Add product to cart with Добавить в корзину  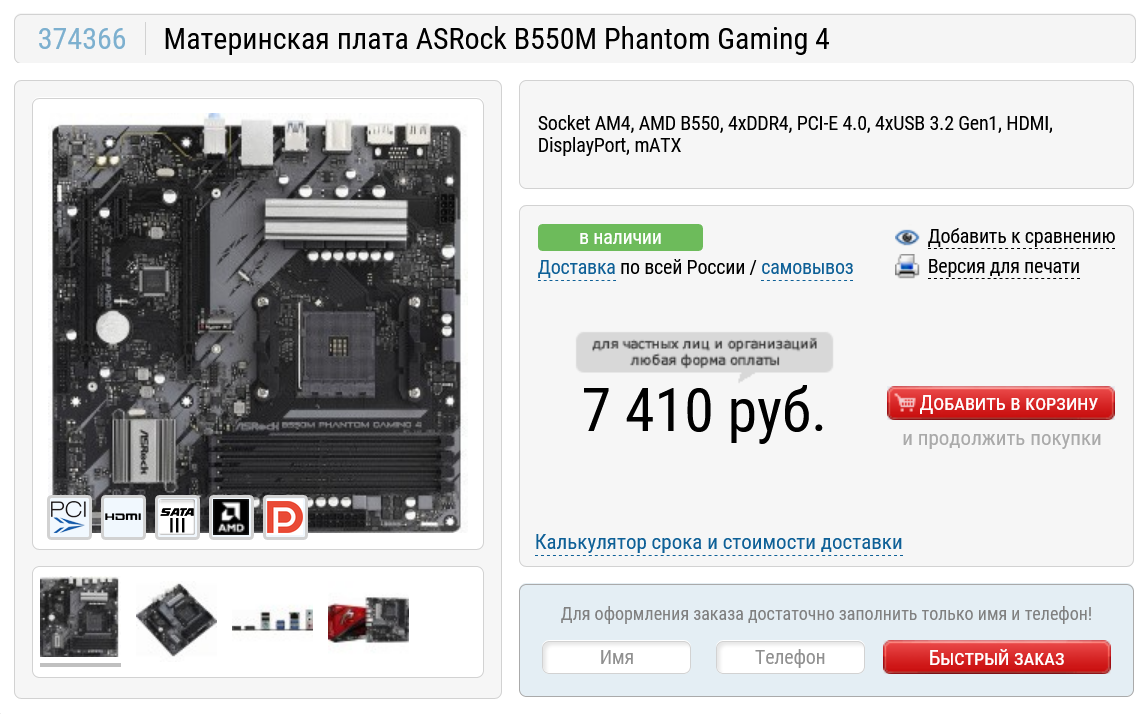[x=1001, y=403]
